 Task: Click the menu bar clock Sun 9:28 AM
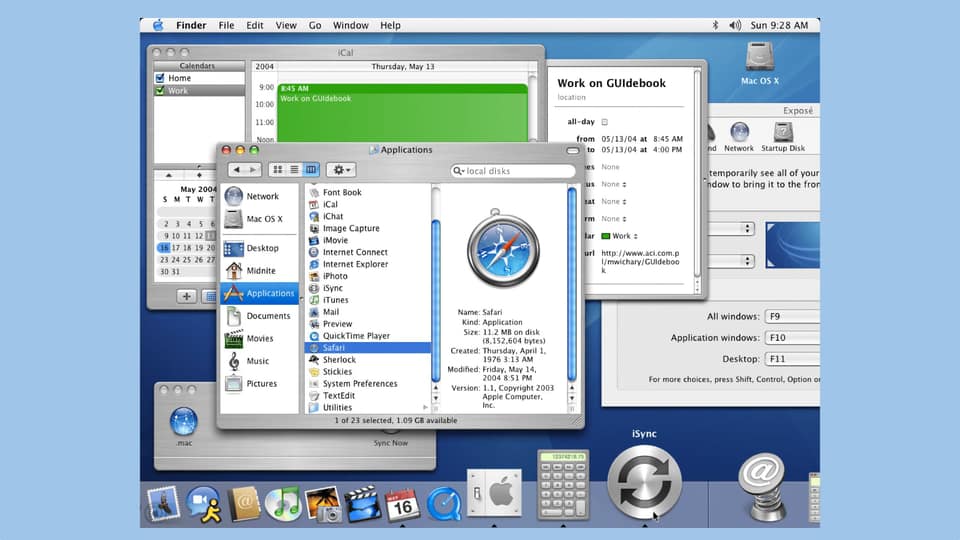tap(779, 25)
